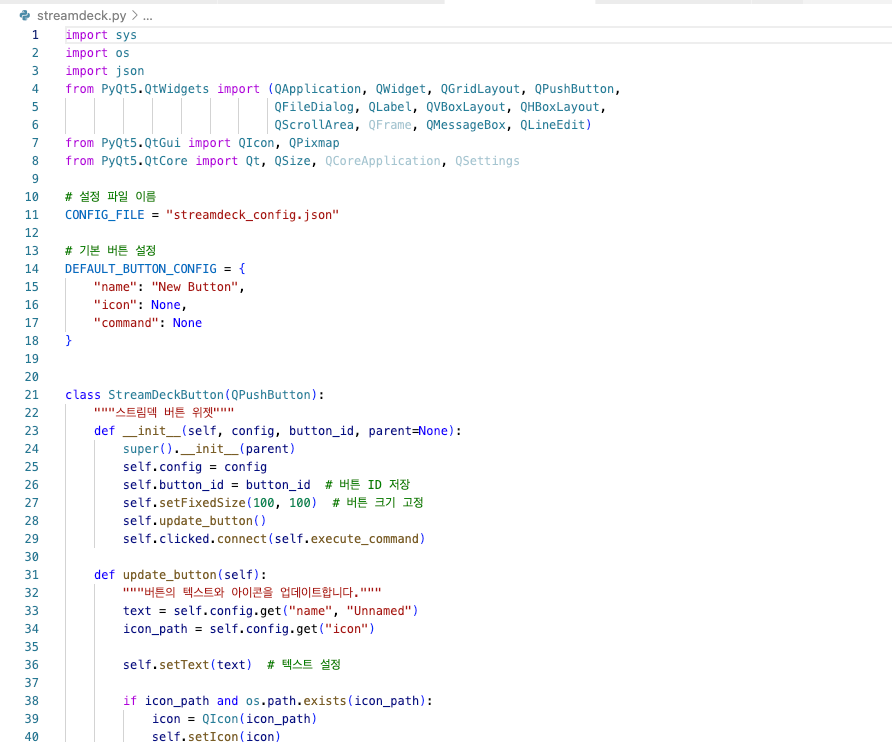
Task: Click DEFAULT_BUTTON_CONFIG variable name
Action: pos(145,268)
